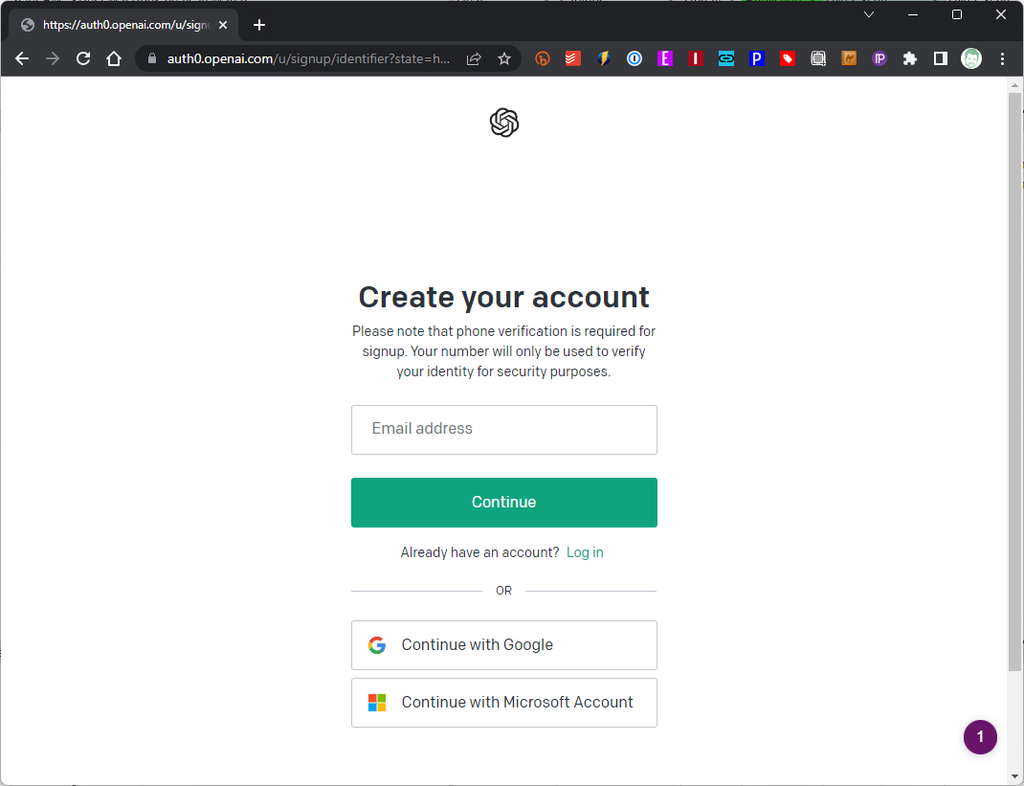Click the OpenAI logo above the signup form

504,122
